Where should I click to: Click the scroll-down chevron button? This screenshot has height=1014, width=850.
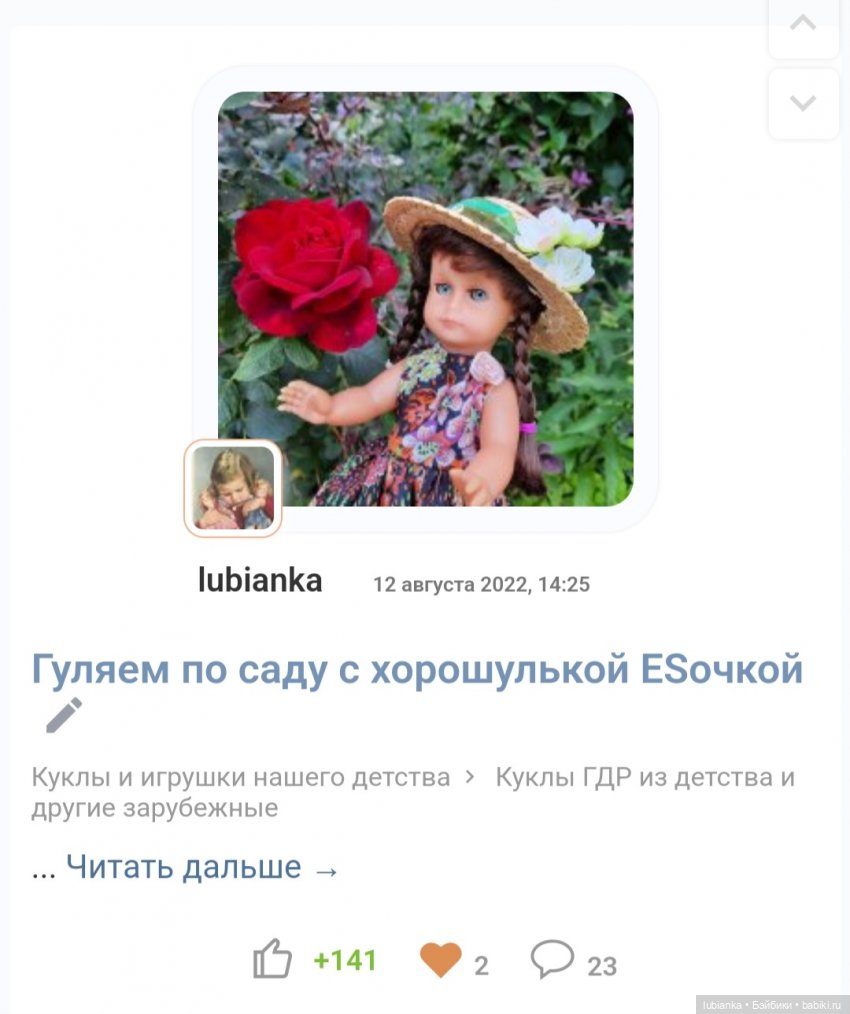803,103
